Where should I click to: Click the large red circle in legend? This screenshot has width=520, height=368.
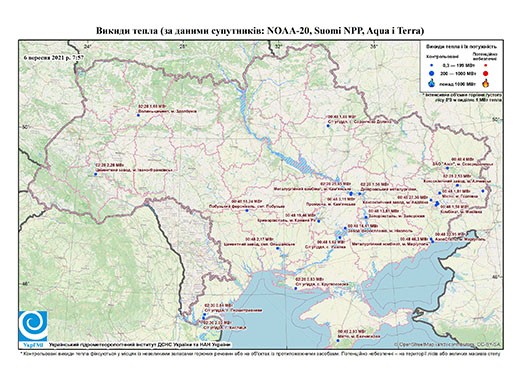pos(486,73)
